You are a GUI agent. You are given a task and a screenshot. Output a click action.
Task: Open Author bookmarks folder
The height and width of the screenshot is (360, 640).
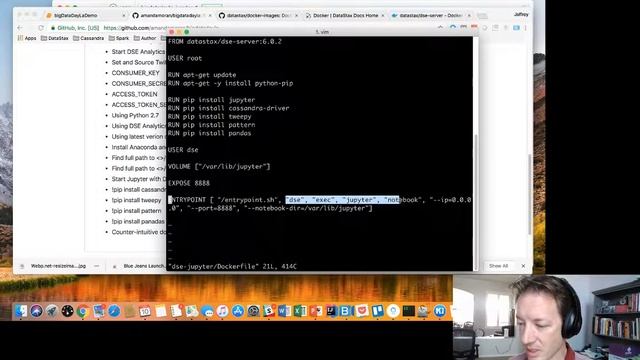tap(145, 38)
